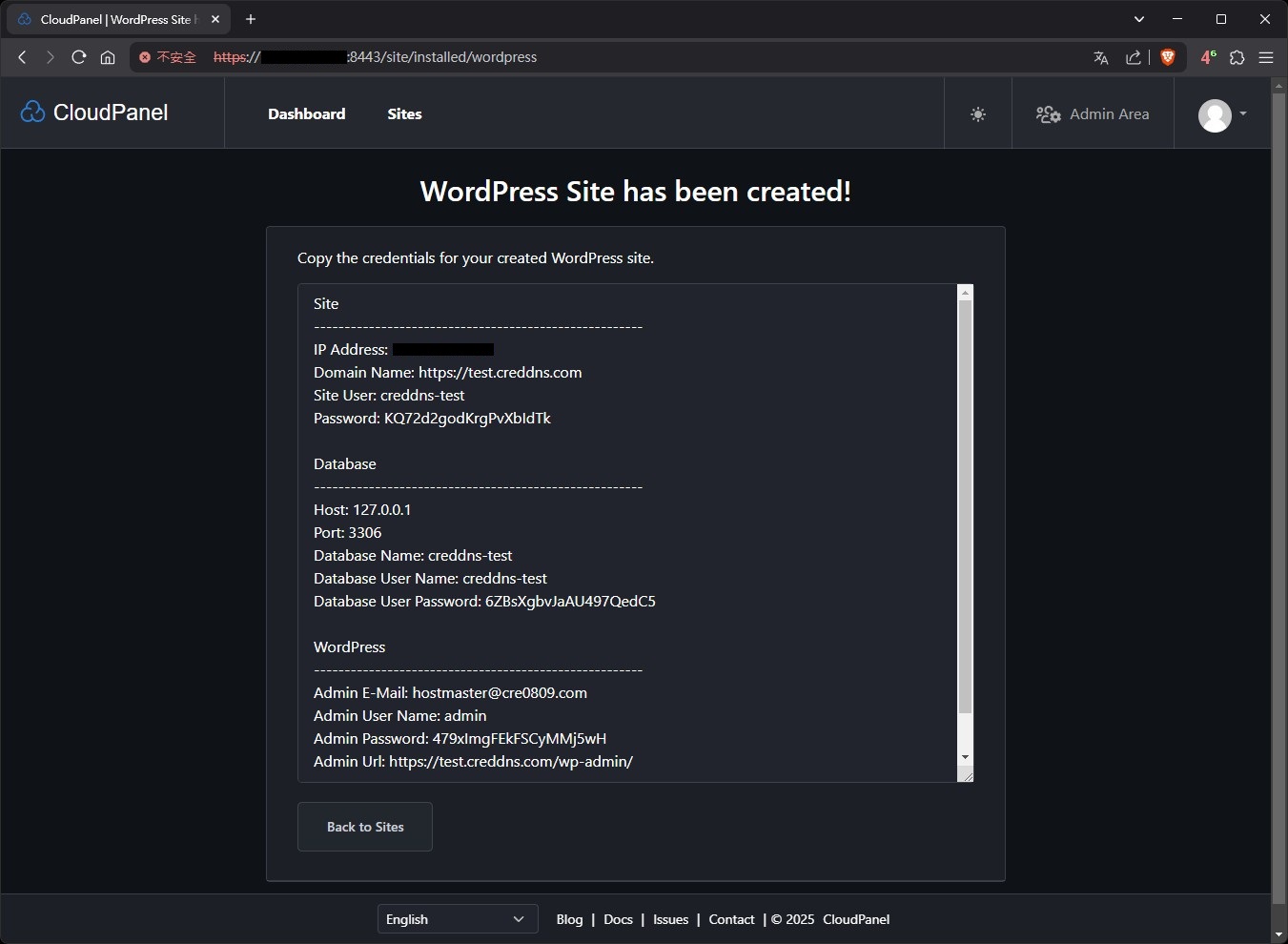Click the Admin User Name line
The width and height of the screenshot is (1288, 944).
(400, 715)
